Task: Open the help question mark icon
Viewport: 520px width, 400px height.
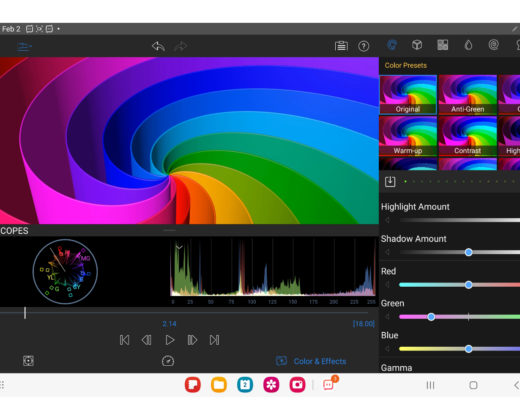Action: point(363,46)
